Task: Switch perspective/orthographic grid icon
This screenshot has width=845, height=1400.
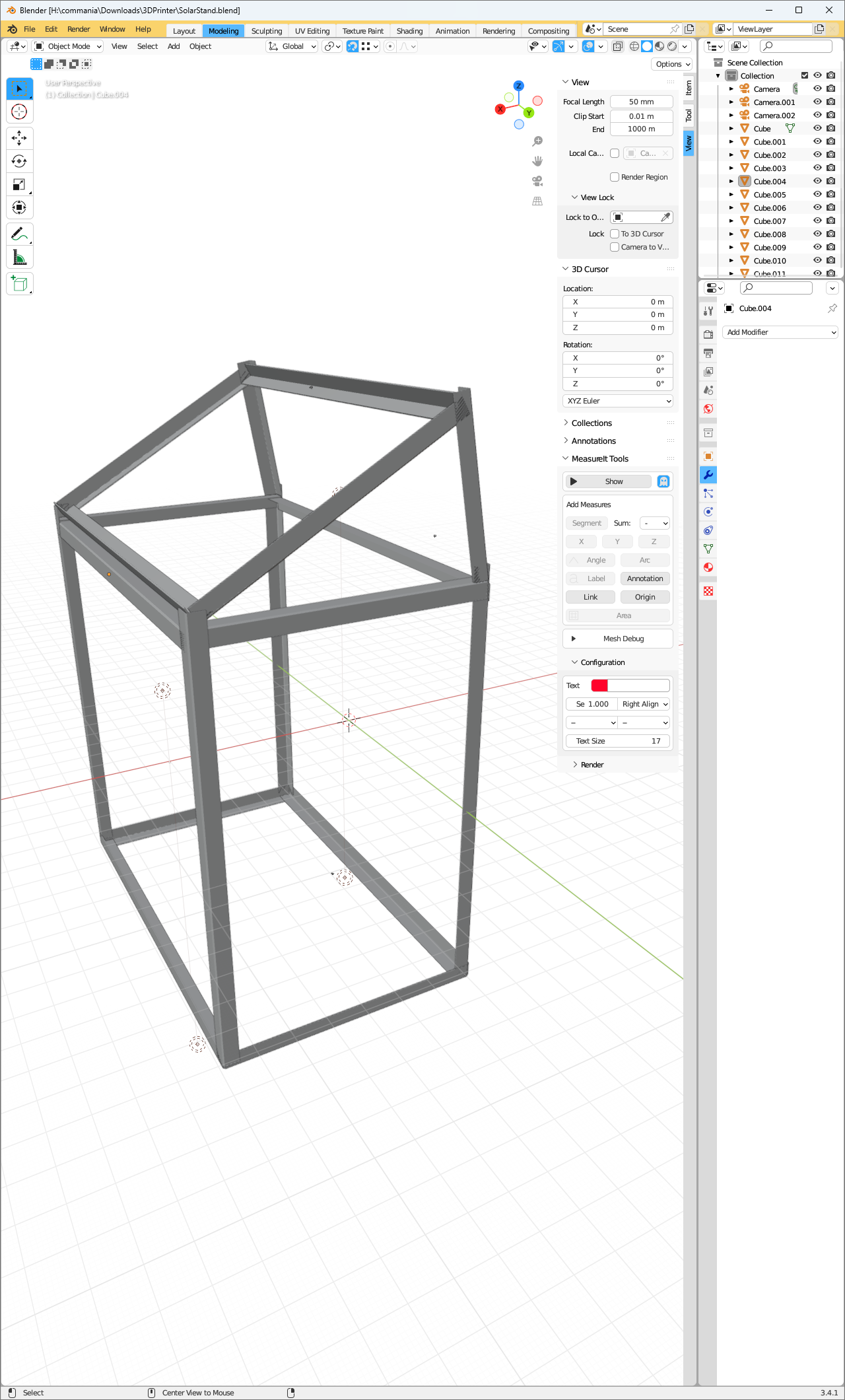Action: tap(537, 201)
